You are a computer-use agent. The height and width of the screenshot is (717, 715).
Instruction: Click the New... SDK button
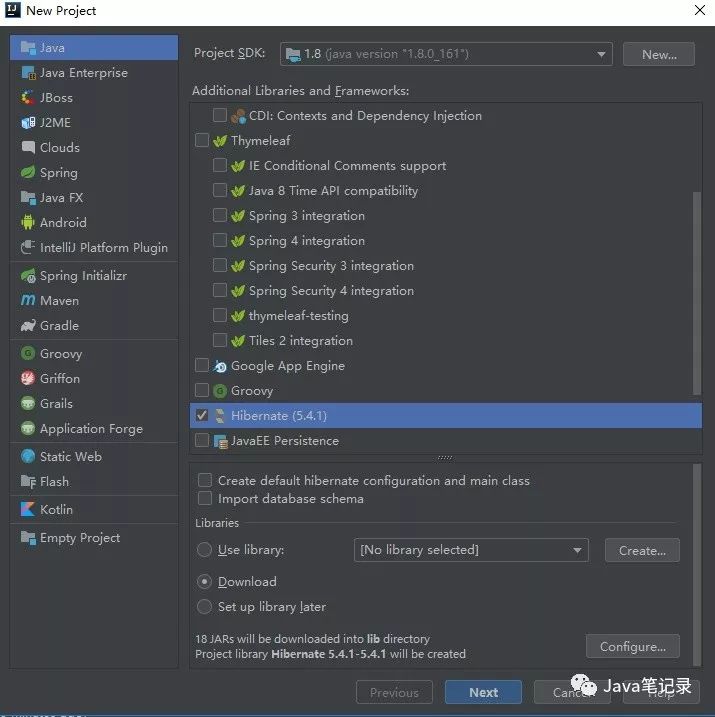pyautogui.click(x=659, y=54)
